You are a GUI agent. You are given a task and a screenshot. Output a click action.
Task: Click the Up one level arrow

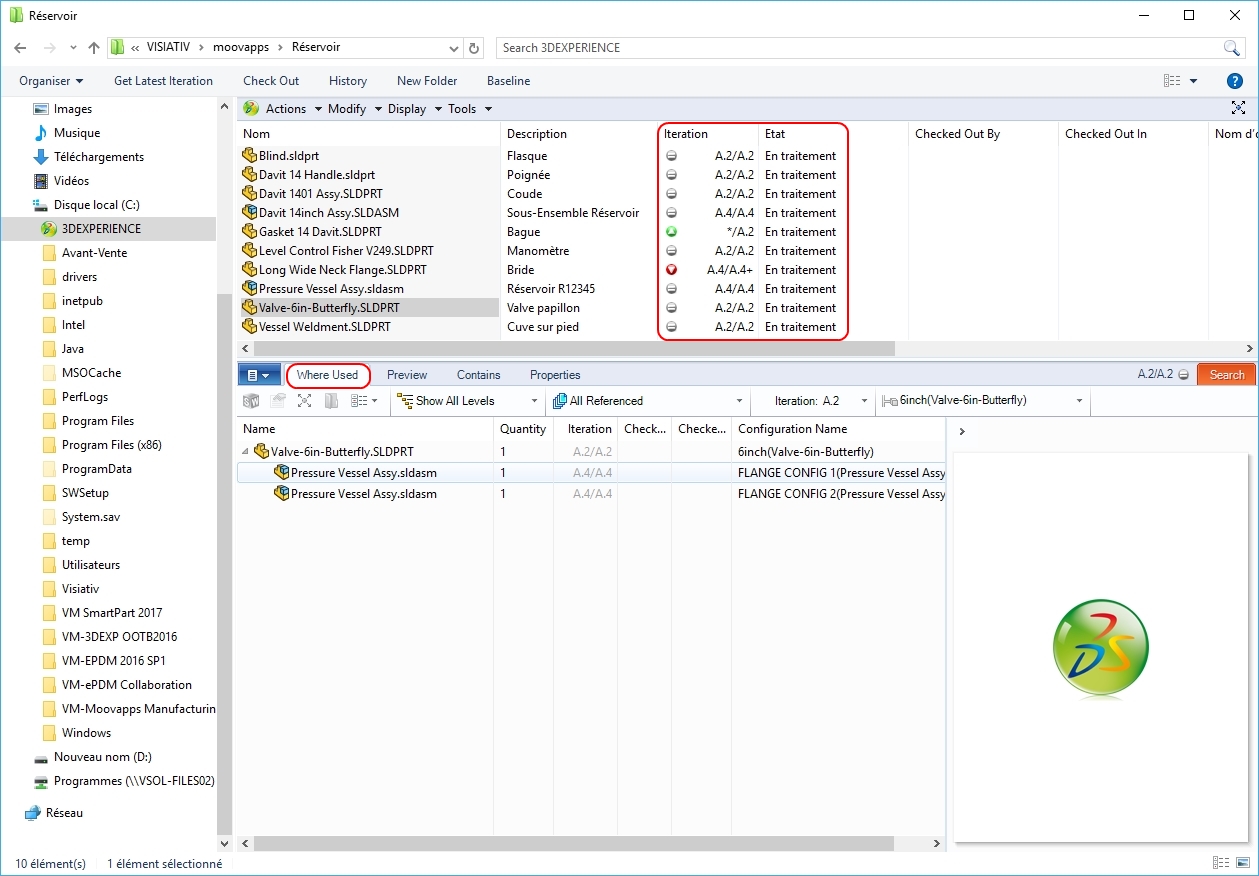tap(94, 48)
